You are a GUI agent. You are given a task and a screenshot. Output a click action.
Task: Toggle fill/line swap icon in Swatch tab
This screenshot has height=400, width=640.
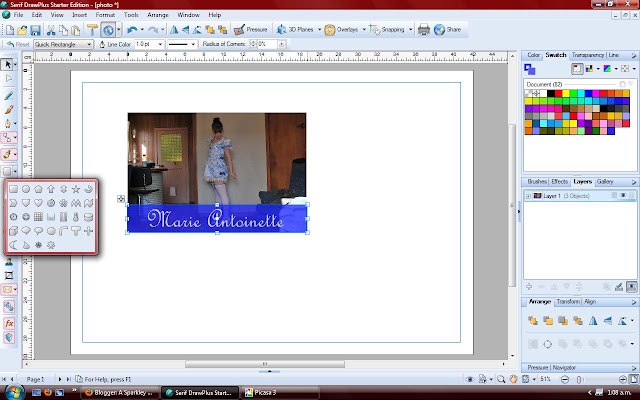(529, 69)
